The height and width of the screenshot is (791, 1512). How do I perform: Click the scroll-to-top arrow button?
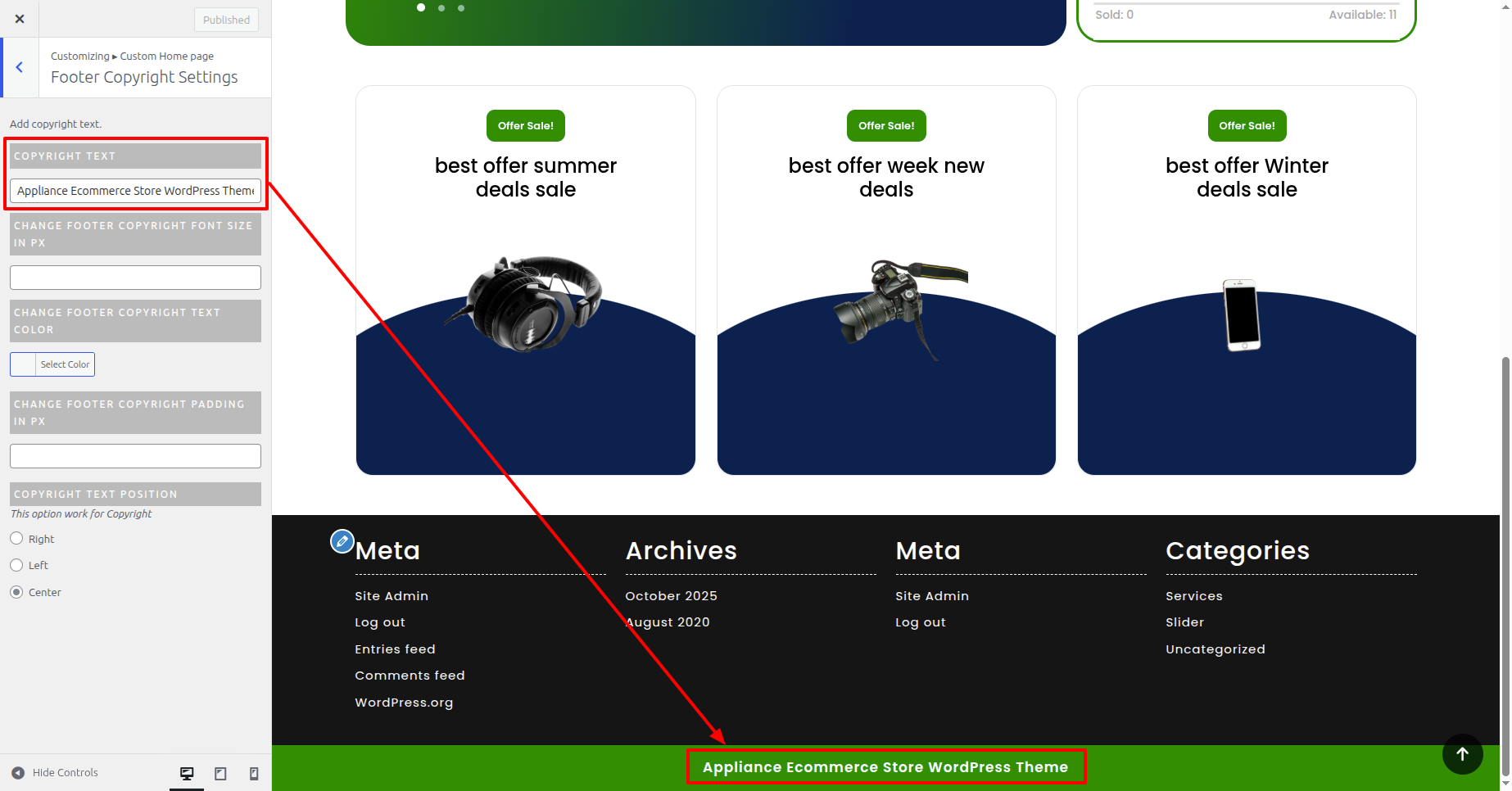1462,754
